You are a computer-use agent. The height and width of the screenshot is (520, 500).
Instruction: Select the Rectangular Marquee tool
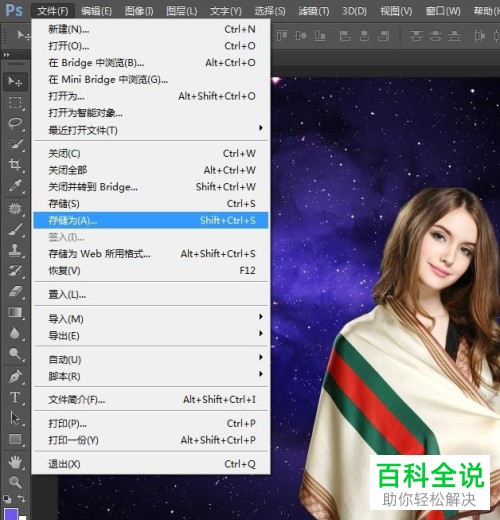pos(15,102)
